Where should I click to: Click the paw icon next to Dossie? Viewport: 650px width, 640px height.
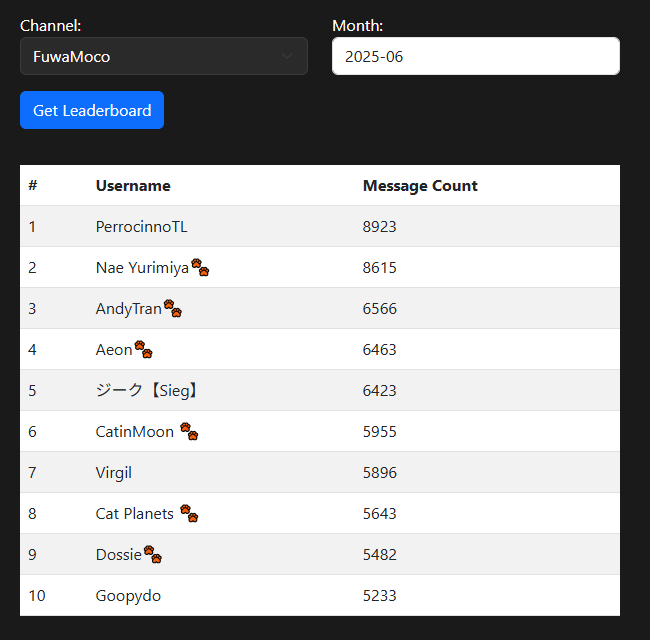point(153,555)
